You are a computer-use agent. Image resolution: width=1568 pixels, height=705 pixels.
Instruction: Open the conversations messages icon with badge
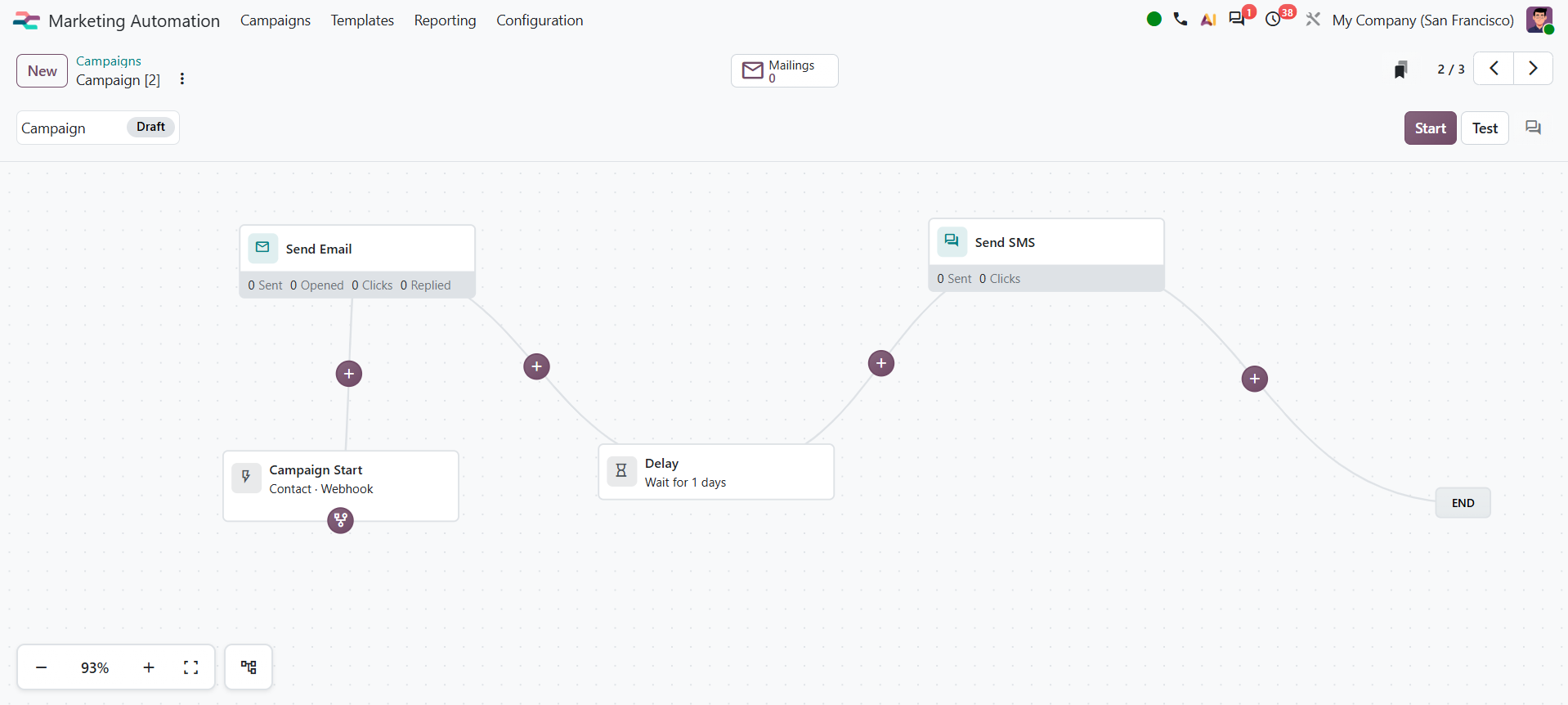pyautogui.click(x=1238, y=19)
